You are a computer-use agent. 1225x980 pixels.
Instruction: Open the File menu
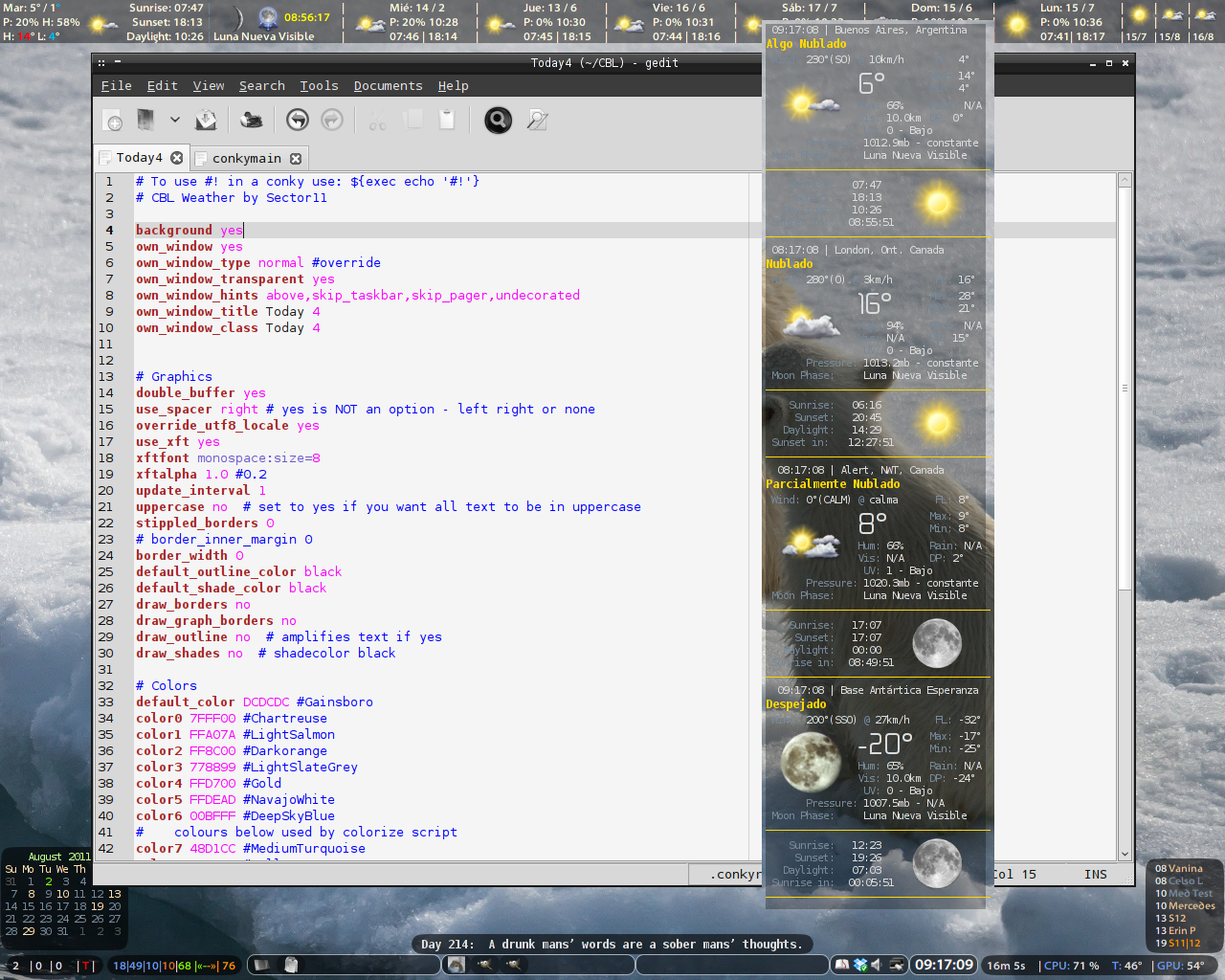[x=116, y=86]
